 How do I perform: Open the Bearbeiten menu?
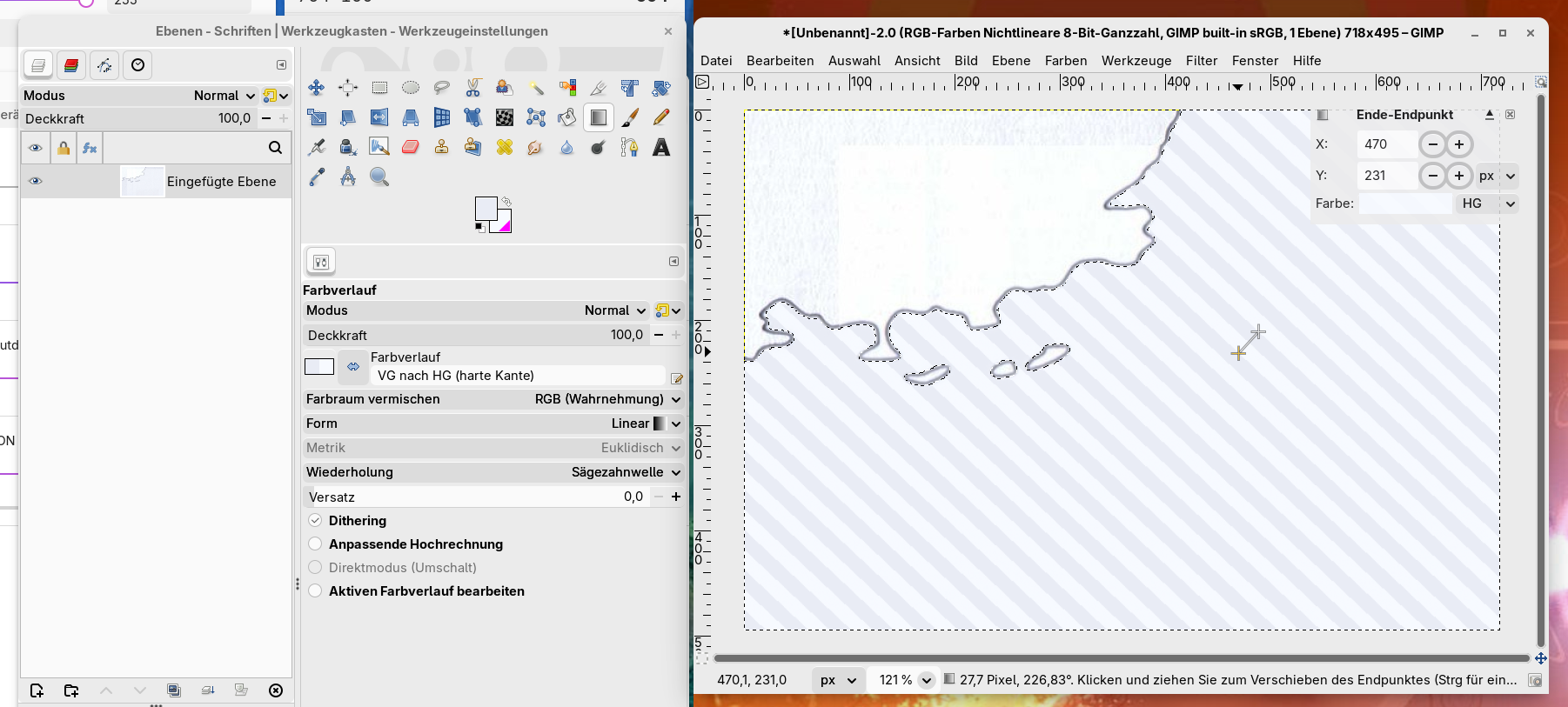click(781, 61)
